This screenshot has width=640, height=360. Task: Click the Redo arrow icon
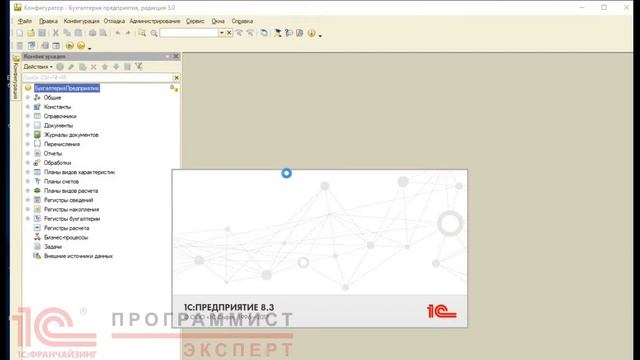(128, 33)
